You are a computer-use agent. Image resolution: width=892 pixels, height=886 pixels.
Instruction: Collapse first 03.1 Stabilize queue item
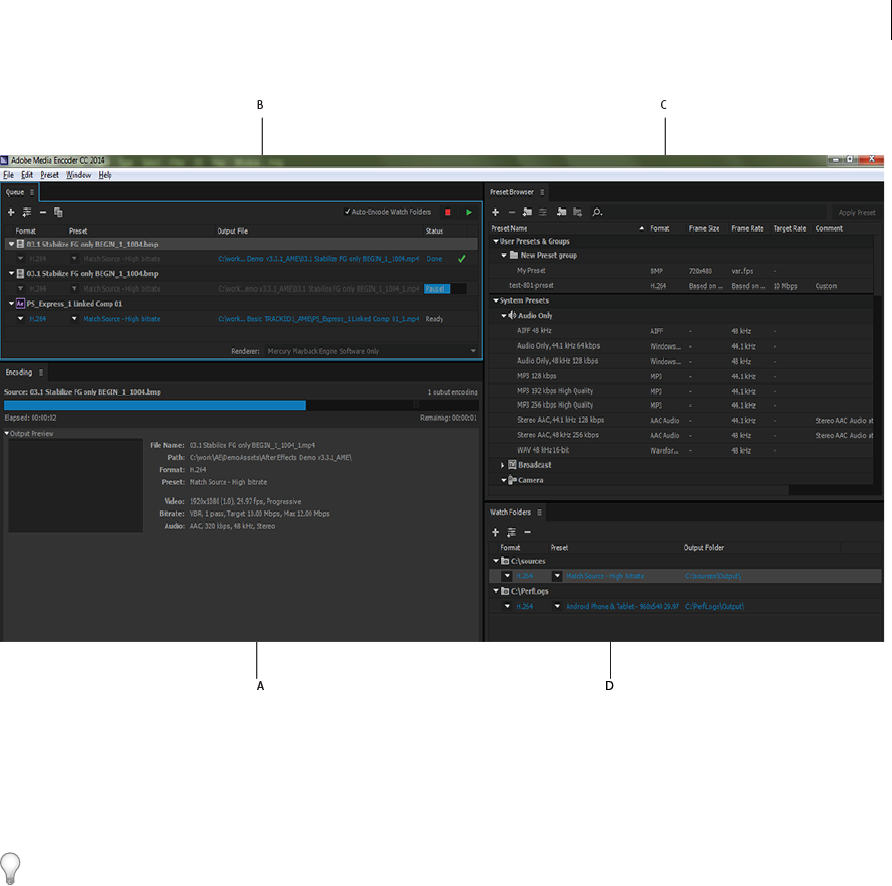click(11, 244)
